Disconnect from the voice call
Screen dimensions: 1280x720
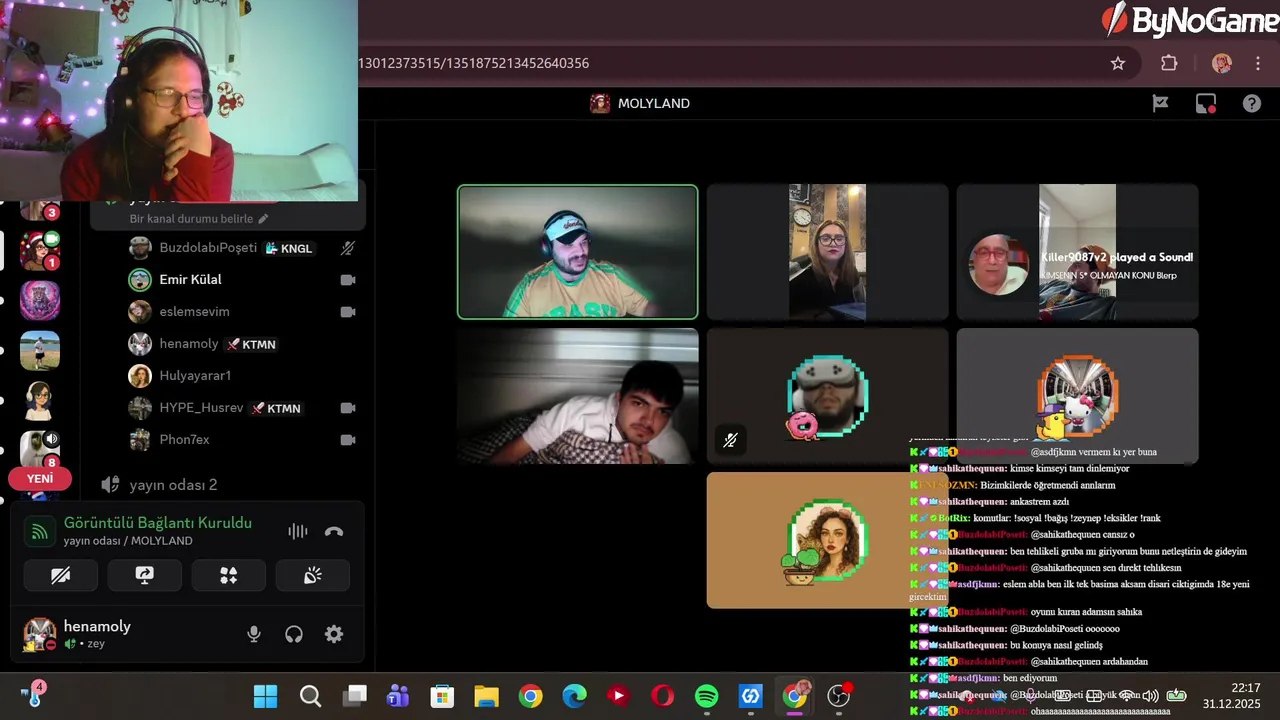click(334, 531)
